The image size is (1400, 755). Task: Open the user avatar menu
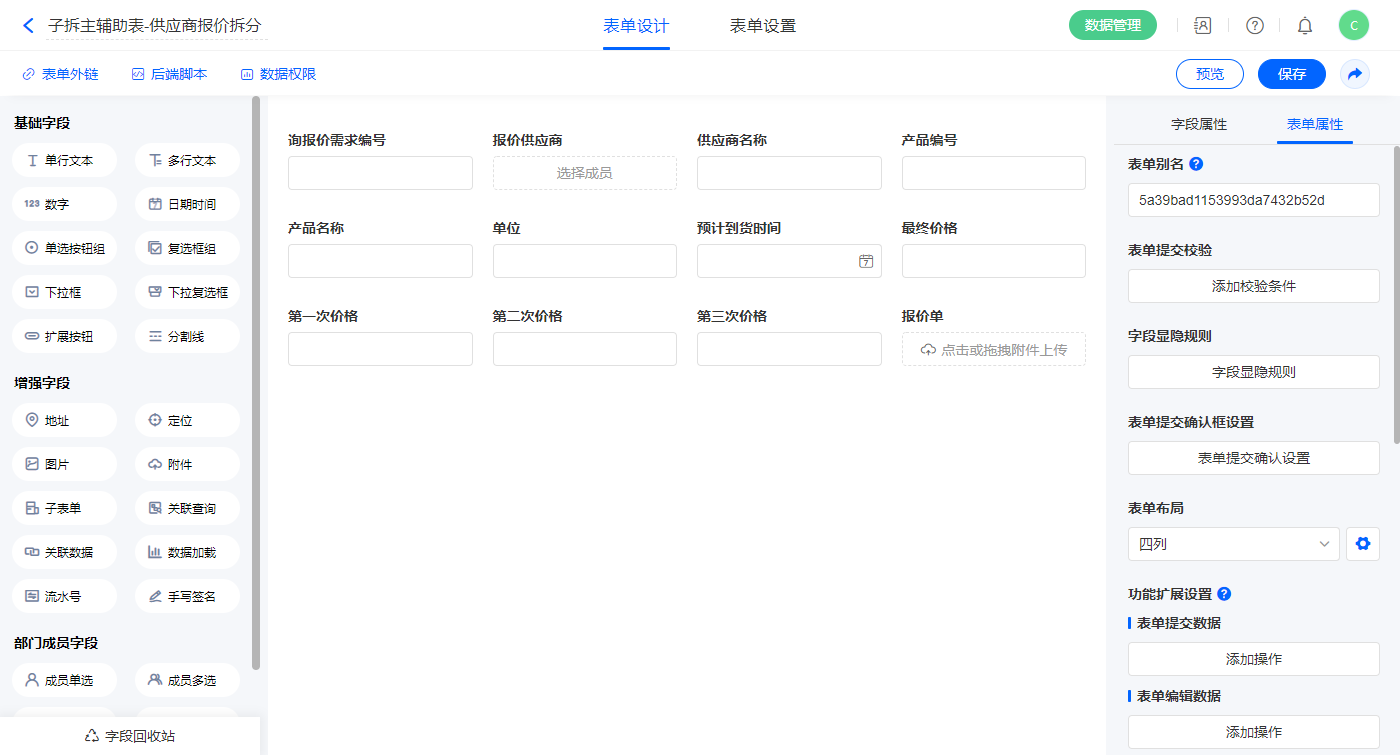(1353, 26)
